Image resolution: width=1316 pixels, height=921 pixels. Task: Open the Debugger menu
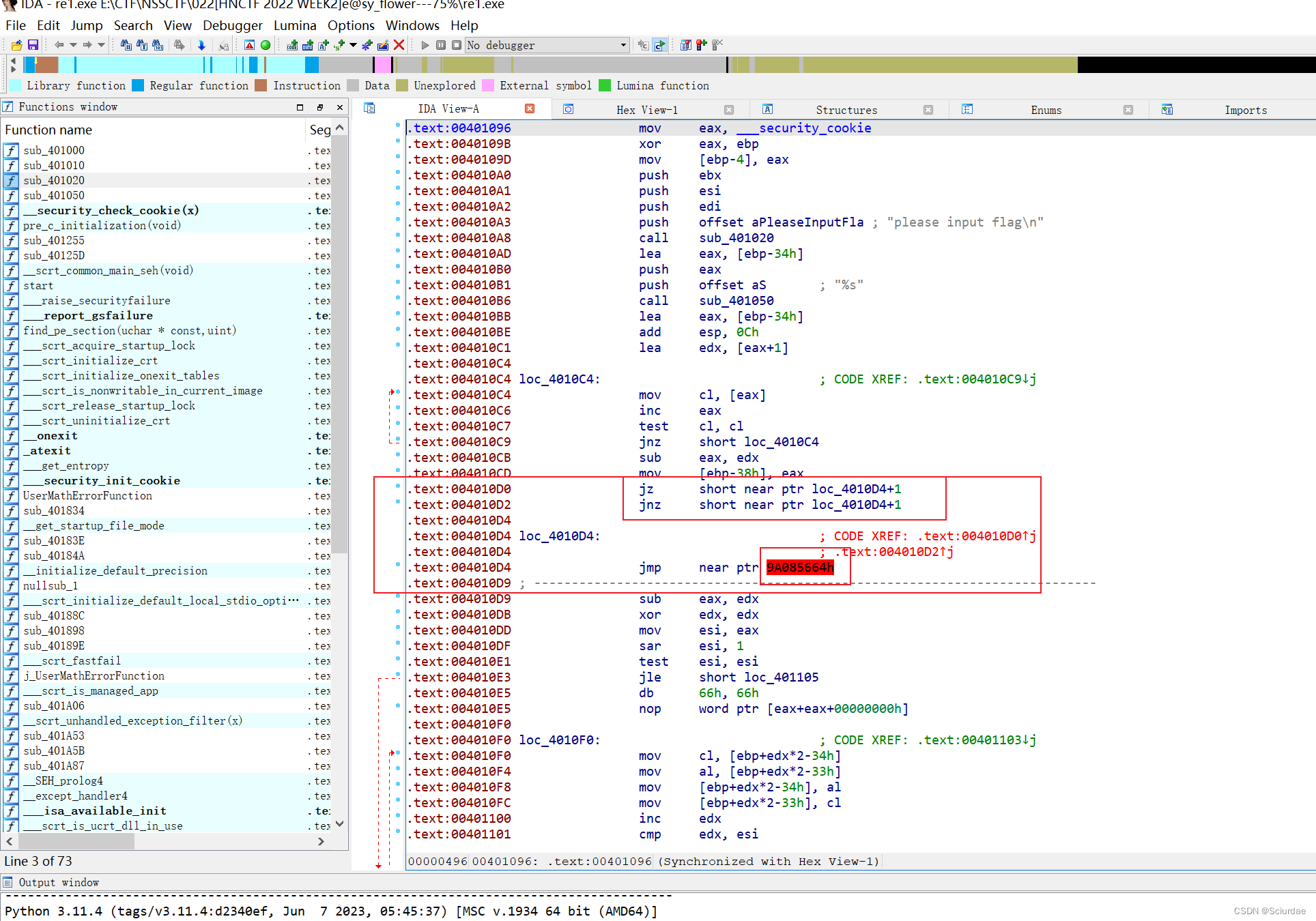click(232, 25)
